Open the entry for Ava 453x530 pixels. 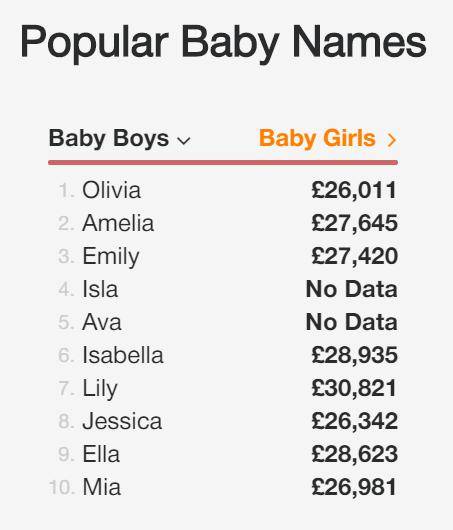click(102, 322)
